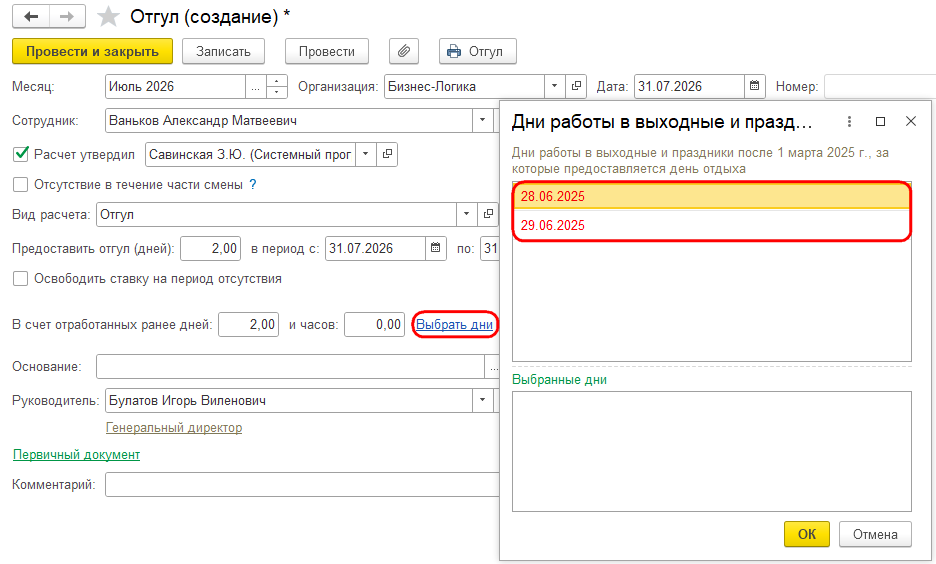Click the Руководитель field Булатов Игорь Виленович

pyautogui.click(x=289, y=400)
